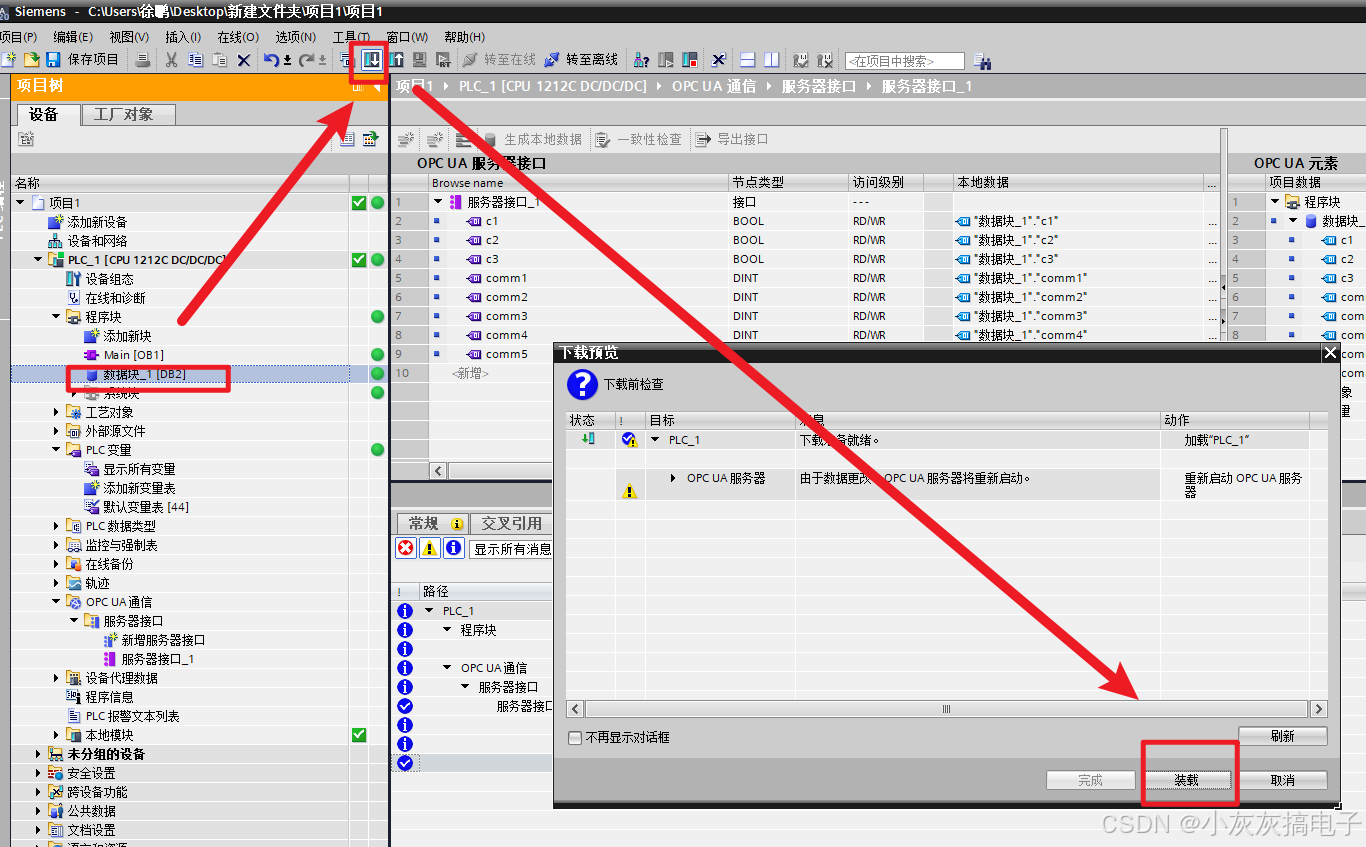Screen dimensions: 1366x847
Task: Open 设备组态 device configuration
Action: click(x=100, y=279)
